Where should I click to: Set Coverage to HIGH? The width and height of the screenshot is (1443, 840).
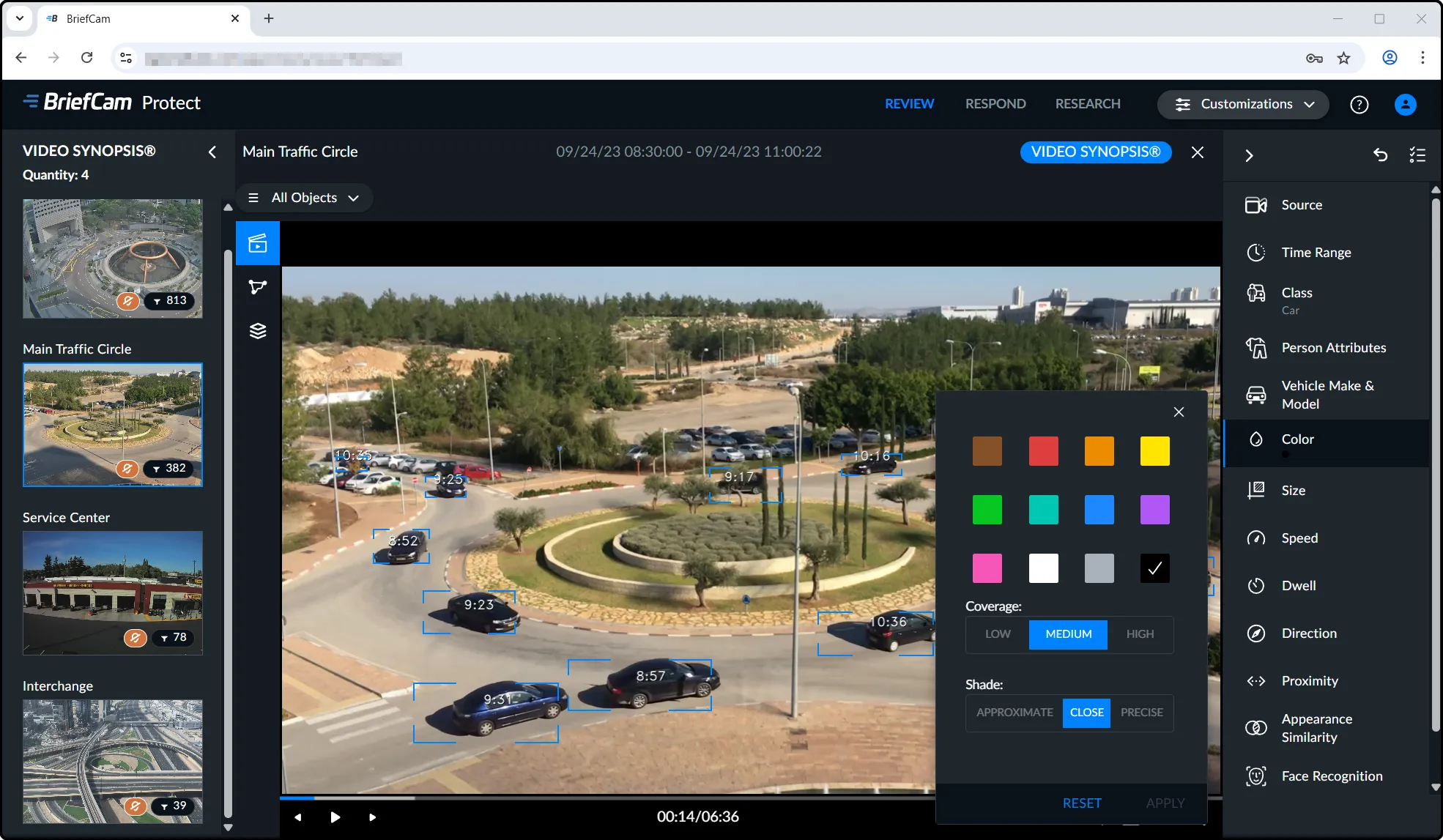tap(1140, 634)
